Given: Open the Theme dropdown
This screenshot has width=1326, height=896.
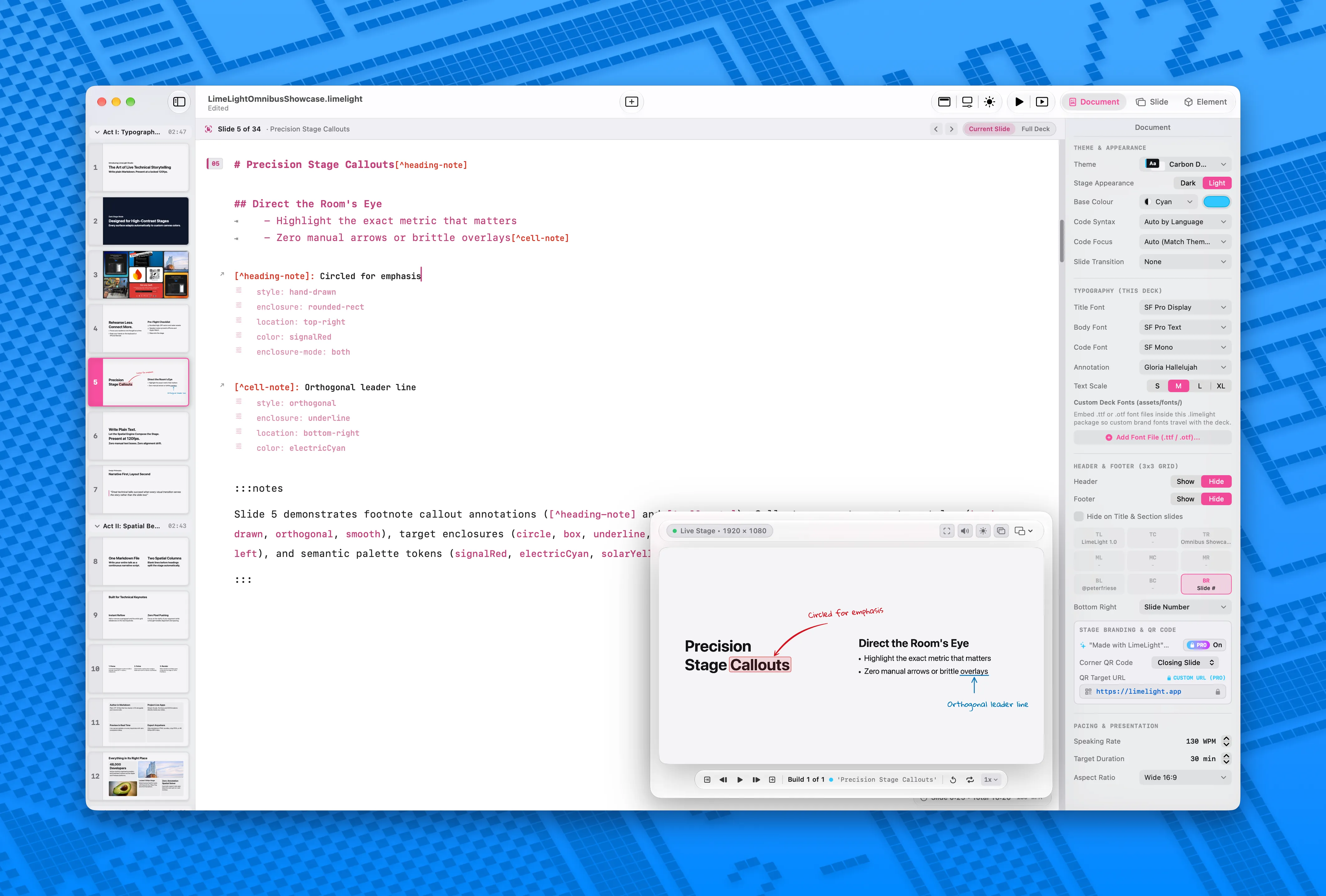Looking at the screenshot, I should [1186, 164].
